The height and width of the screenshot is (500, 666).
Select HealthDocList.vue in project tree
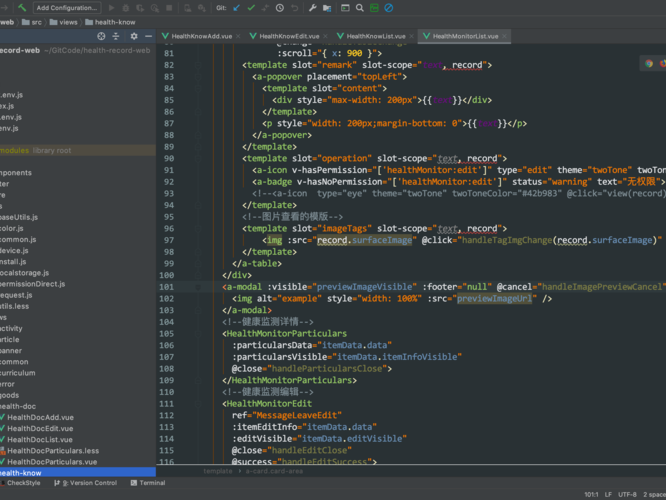tap(40, 440)
